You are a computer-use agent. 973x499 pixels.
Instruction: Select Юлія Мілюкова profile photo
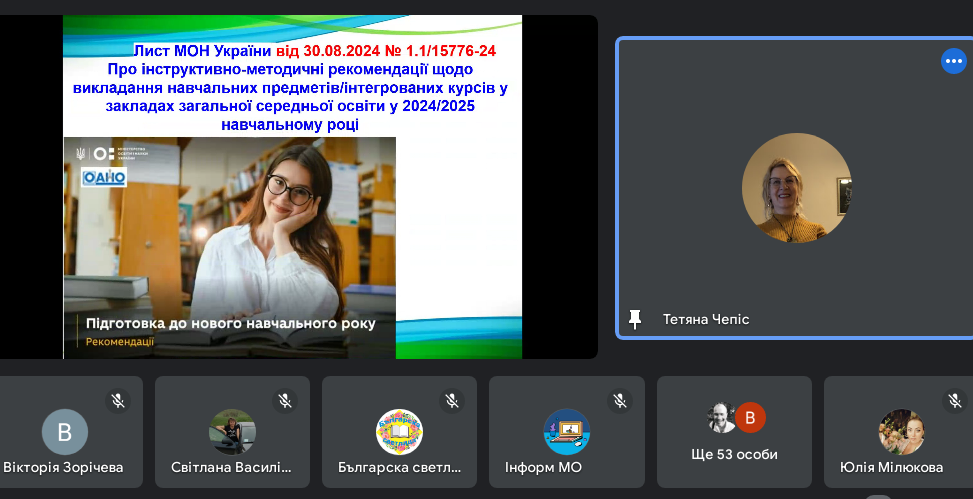coord(901,432)
